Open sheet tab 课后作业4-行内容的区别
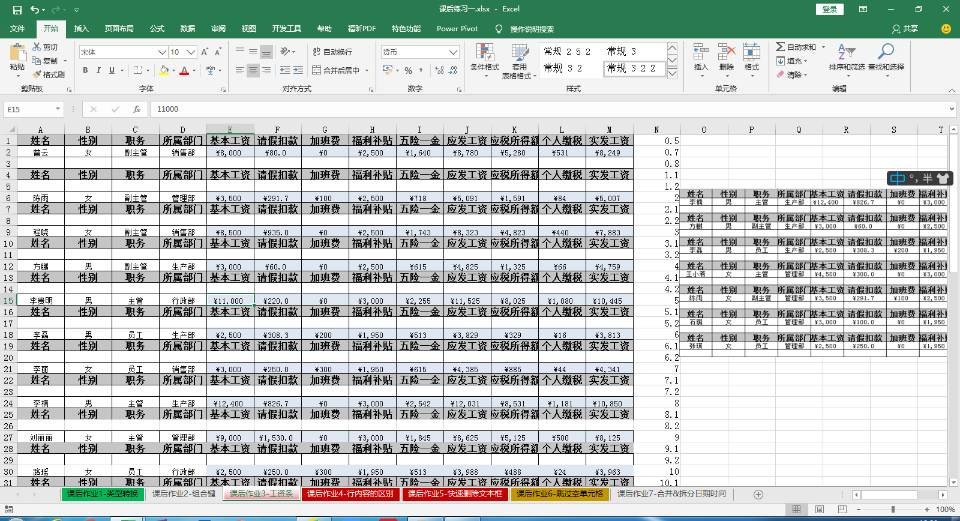The height and width of the screenshot is (521, 960). (x=349, y=494)
